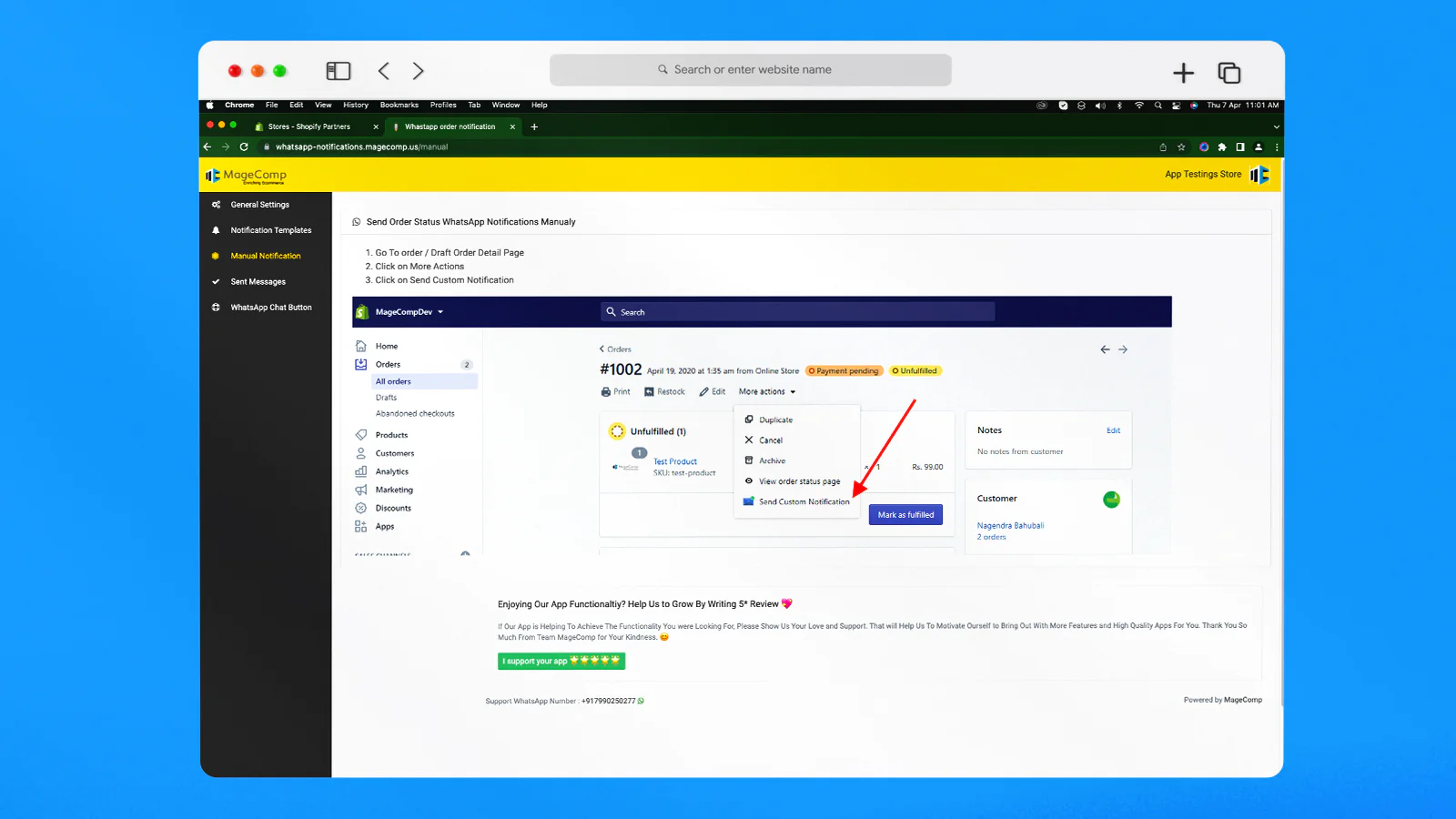Open the File menu
The image size is (1456, 819).
click(x=272, y=106)
